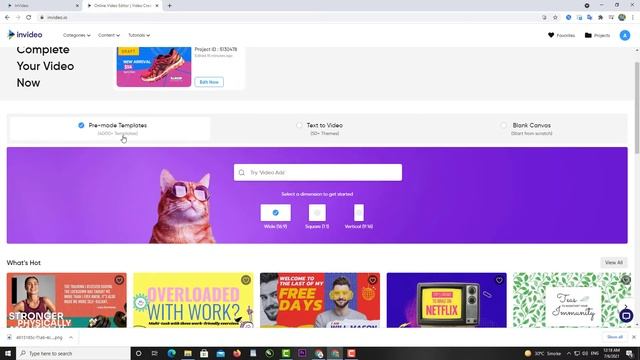Image resolution: width=640 pixels, height=360 pixels.
Task: Close the downloads bar
Action: click(x=633, y=337)
